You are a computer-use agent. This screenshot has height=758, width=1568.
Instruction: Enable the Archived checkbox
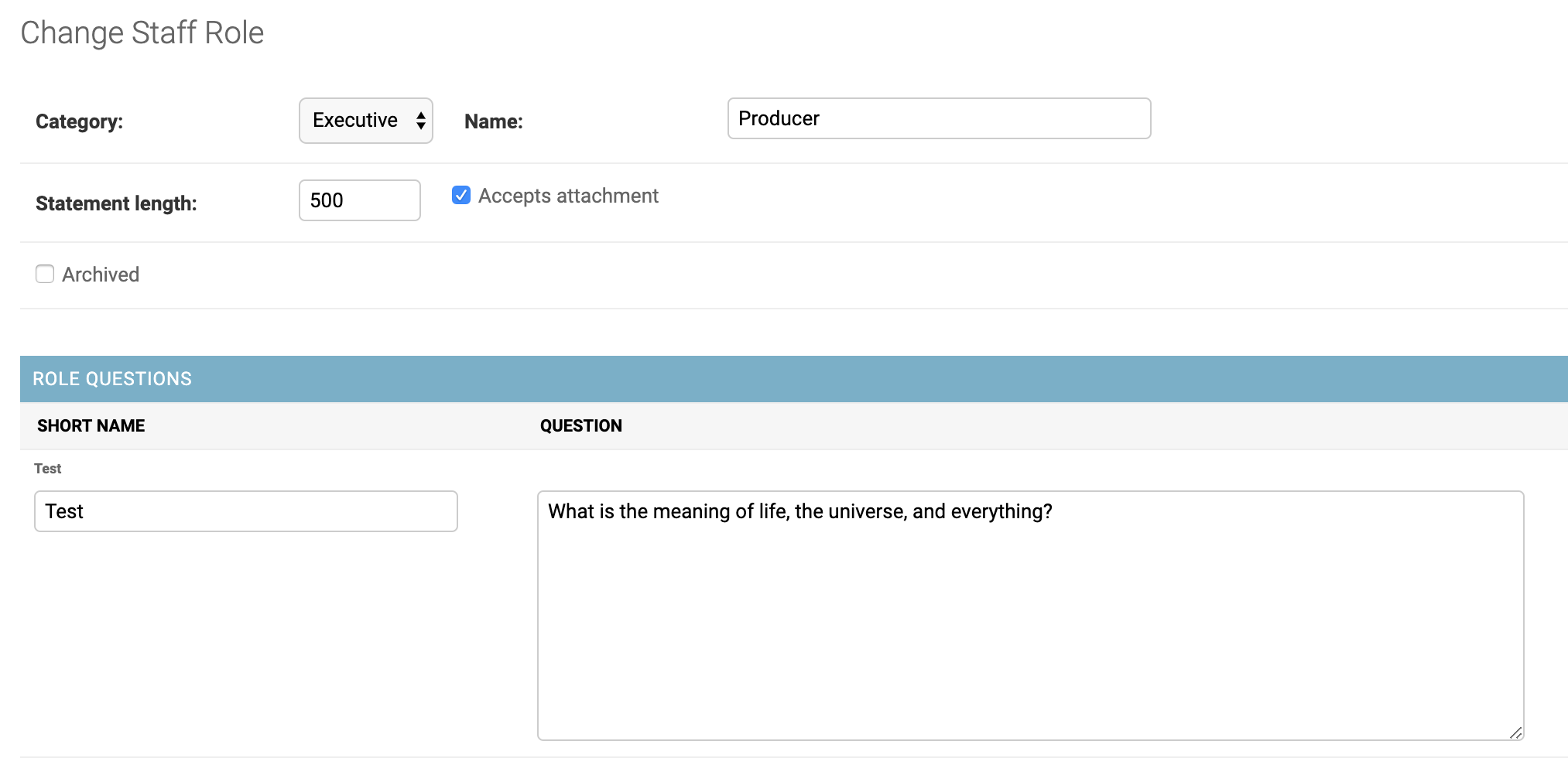tap(45, 274)
